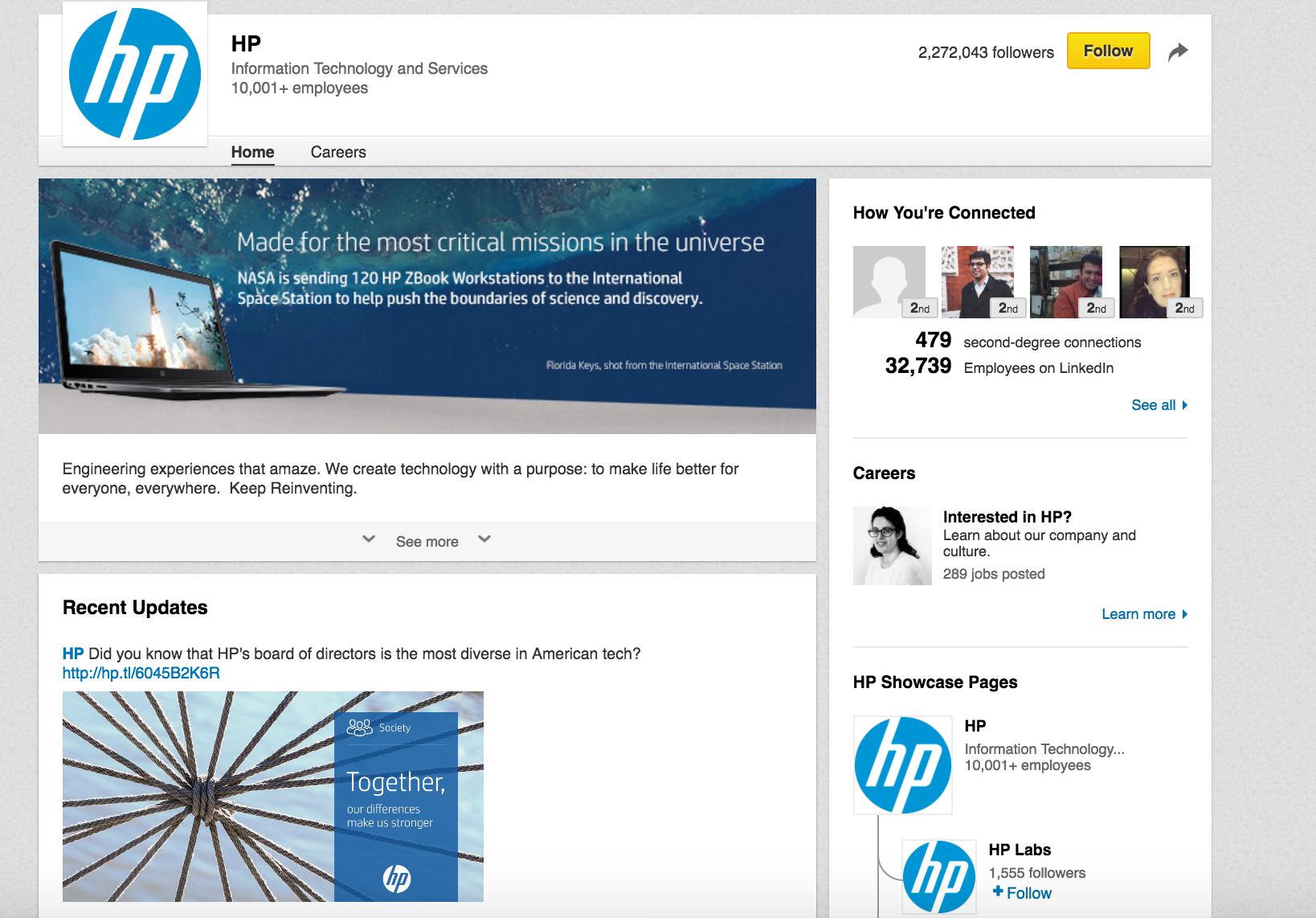Open the Together diversity post image
Image resolution: width=1316 pixels, height=918 pixels.
273,796
